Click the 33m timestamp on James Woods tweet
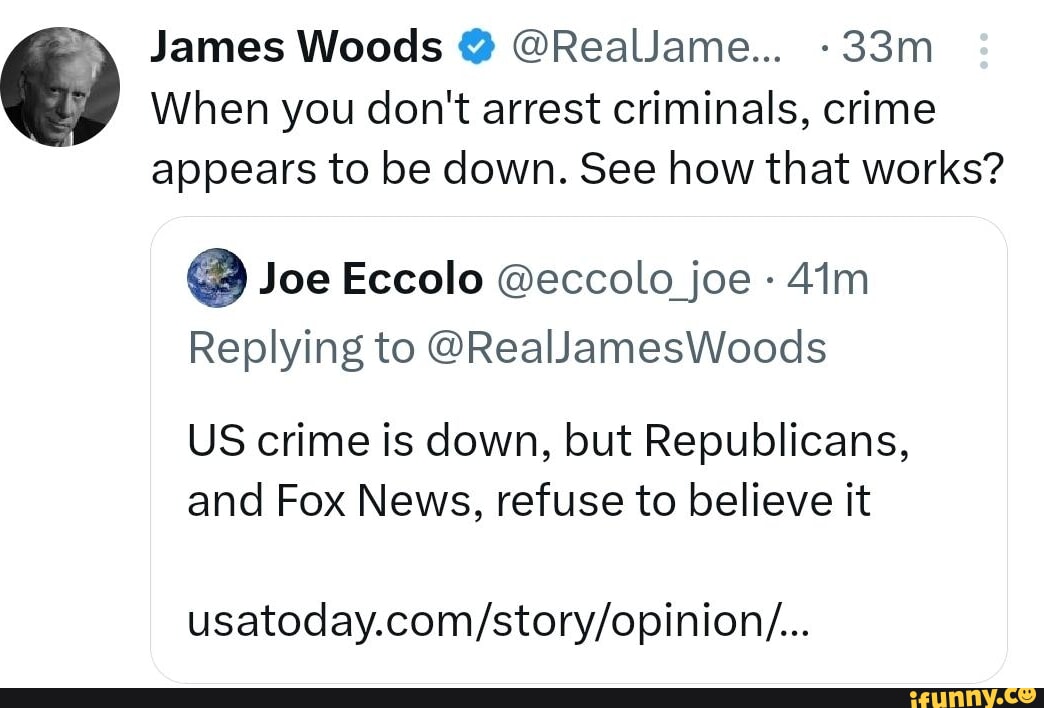Screen dimensions: 1044x708 click(x=886, y=46)
